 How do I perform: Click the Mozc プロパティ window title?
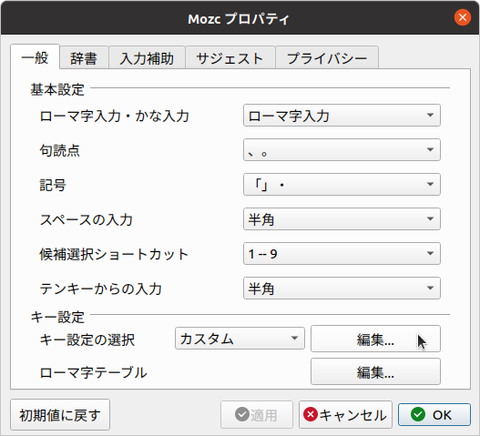pos(238,19)
